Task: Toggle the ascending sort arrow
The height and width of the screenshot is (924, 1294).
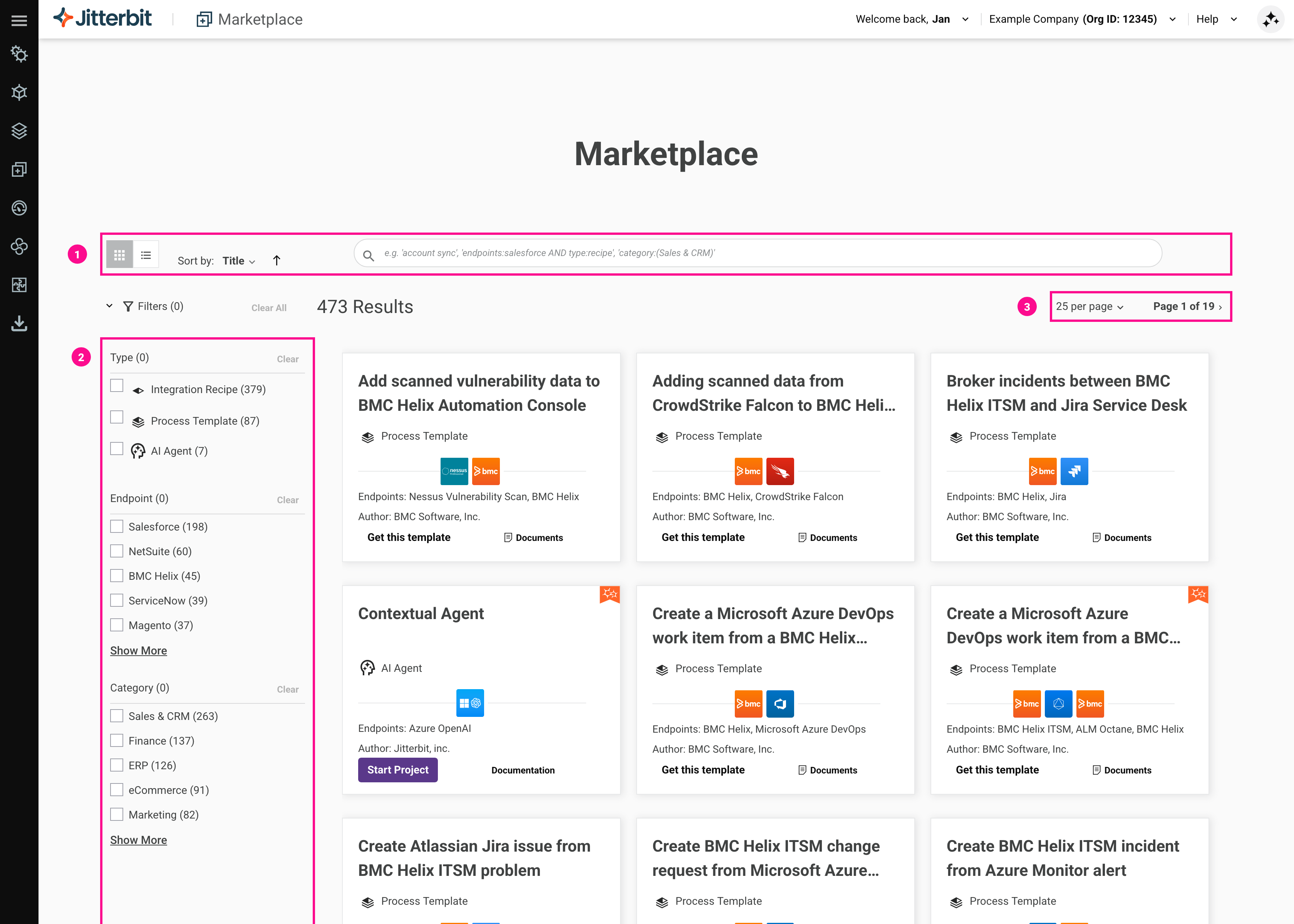Action: coord(276,260)
